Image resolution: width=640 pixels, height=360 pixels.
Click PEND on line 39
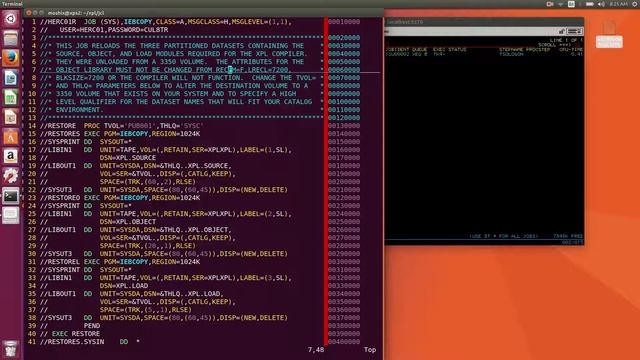(x=92, y=326)
